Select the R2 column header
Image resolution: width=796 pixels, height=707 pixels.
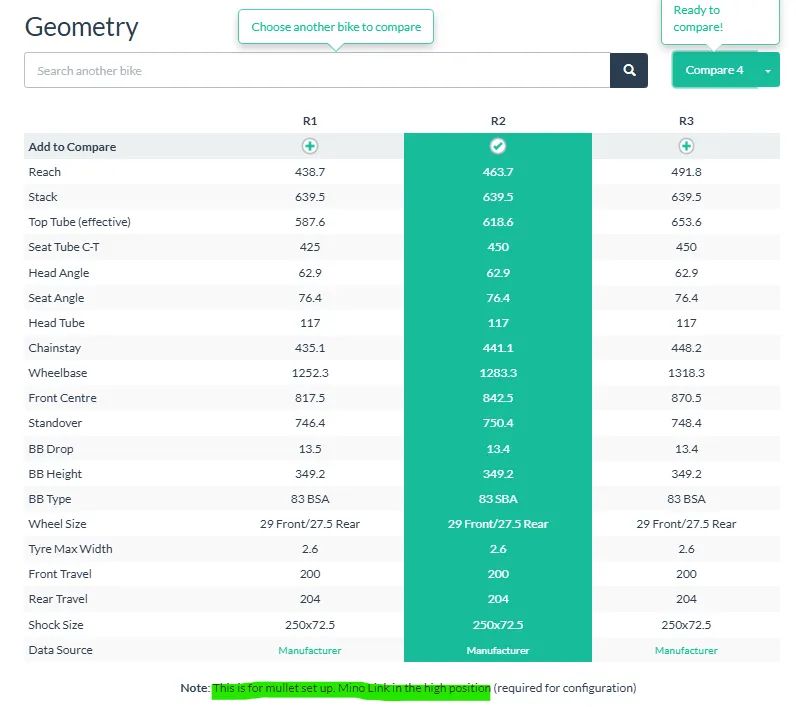498,121
